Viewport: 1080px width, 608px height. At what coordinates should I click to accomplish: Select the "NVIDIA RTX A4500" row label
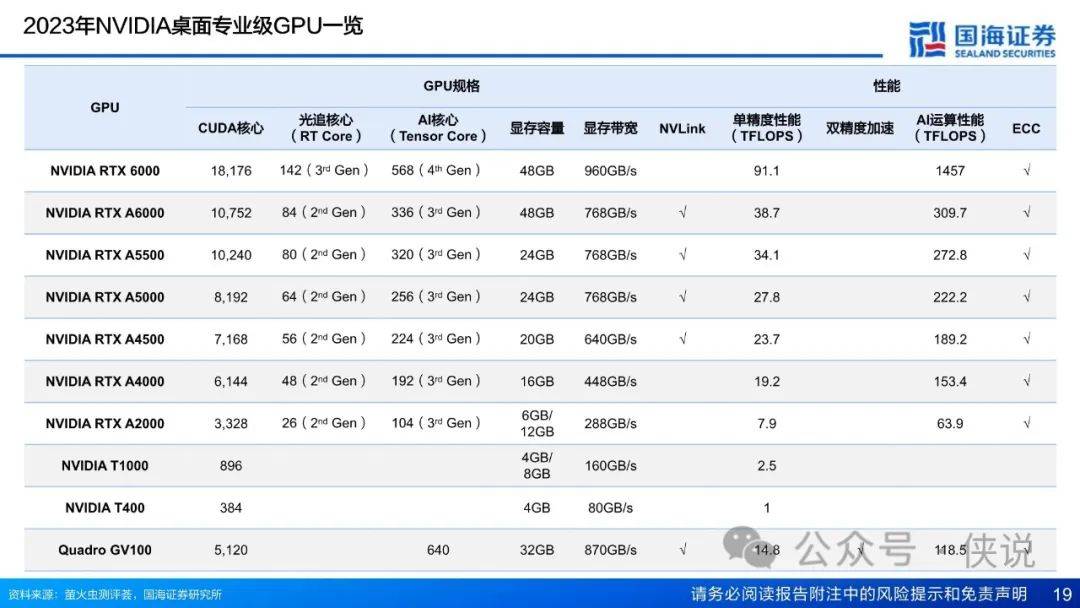pos(105,339)
